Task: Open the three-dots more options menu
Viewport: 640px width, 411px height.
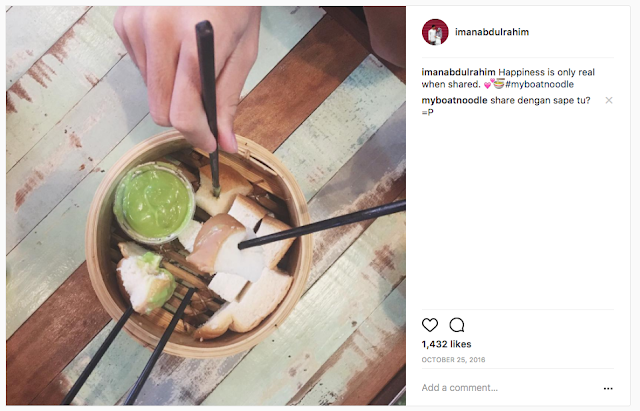Action: click(608, 388)
